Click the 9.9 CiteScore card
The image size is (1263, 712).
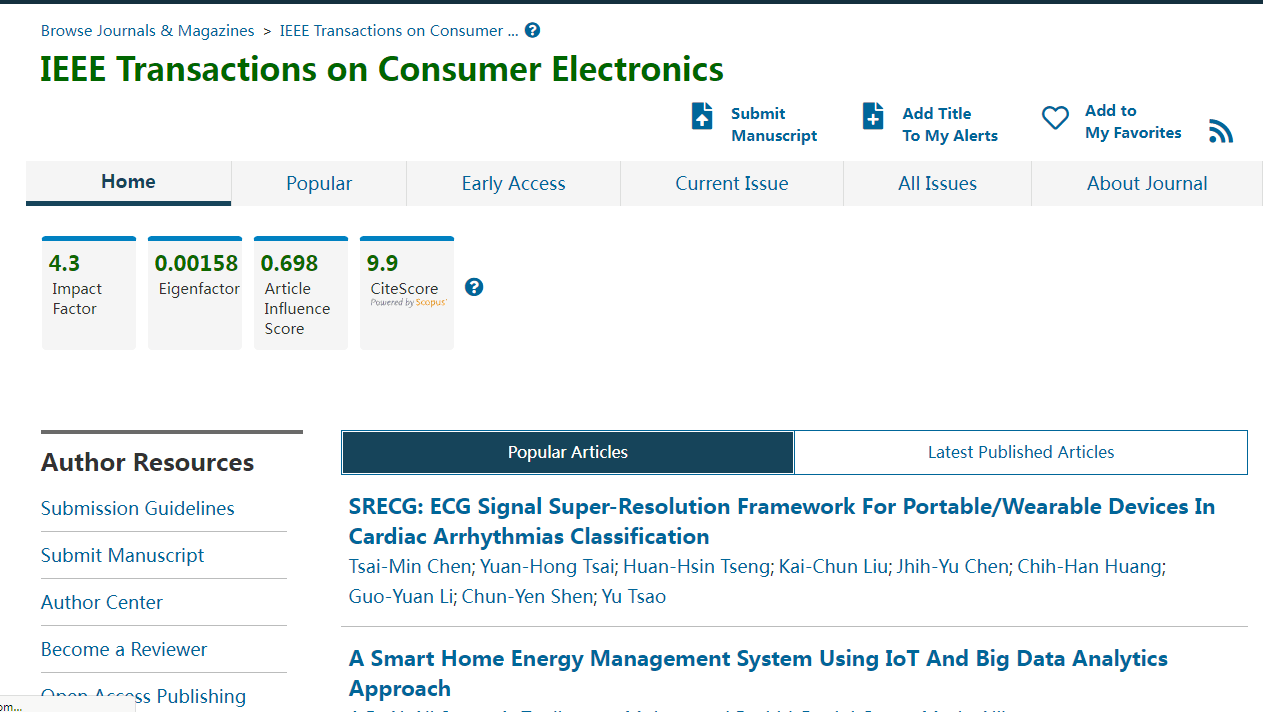pyautogui.click(x=407, y=293)
